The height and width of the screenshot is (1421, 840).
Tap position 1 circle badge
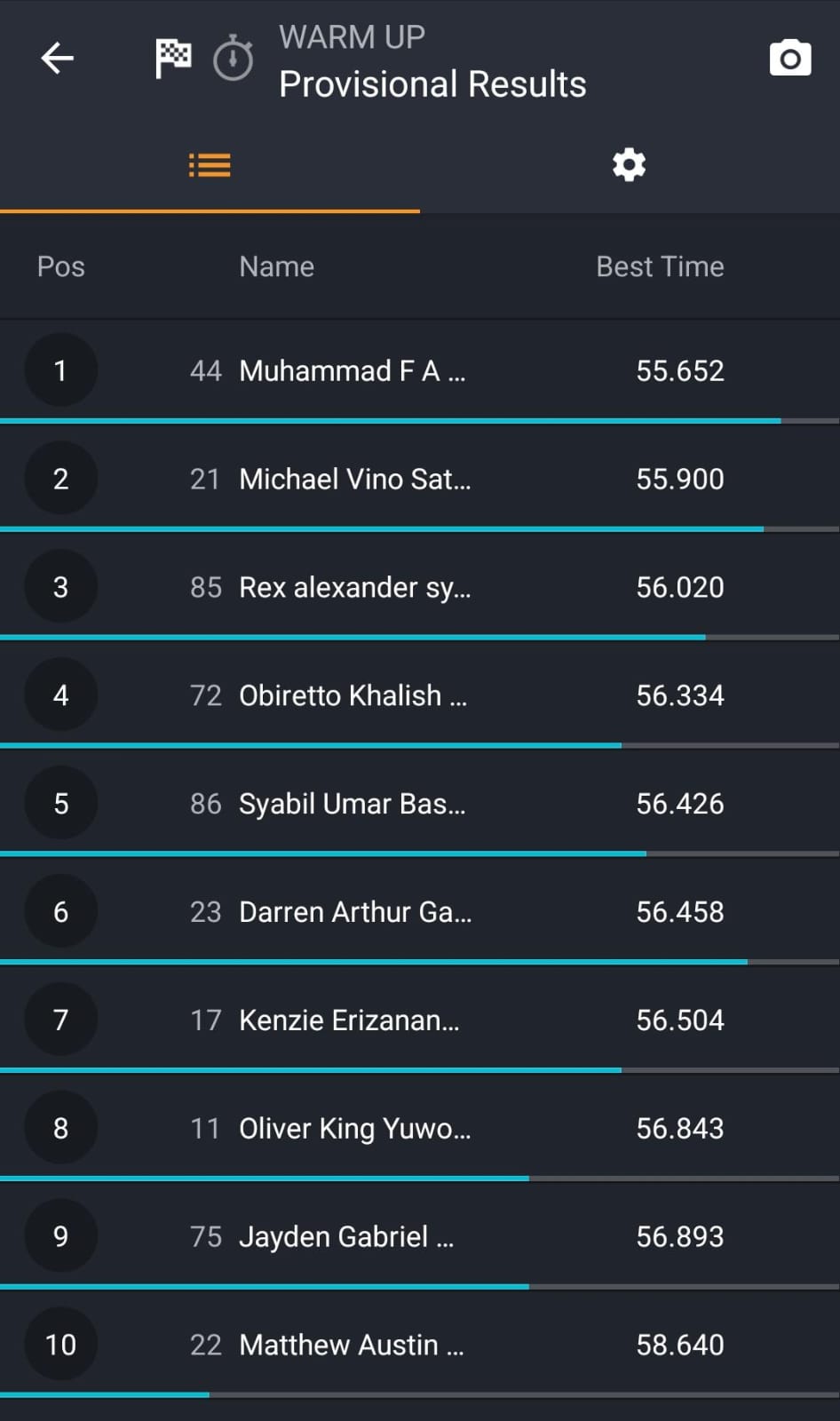click(60, 370)
